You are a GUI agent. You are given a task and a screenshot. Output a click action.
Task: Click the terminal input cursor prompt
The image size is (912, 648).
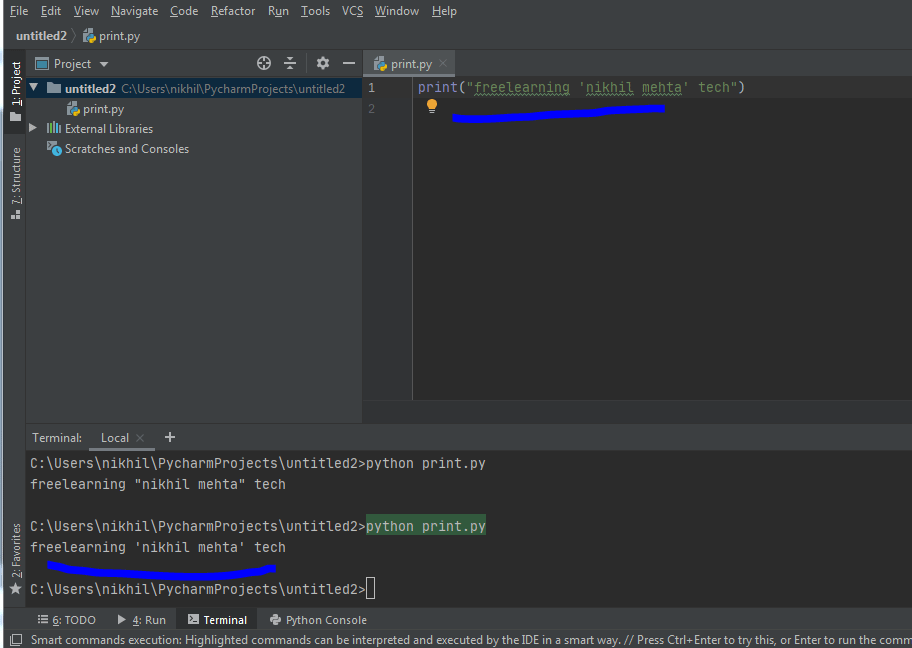pyautogui.click(x=370, y=589)
